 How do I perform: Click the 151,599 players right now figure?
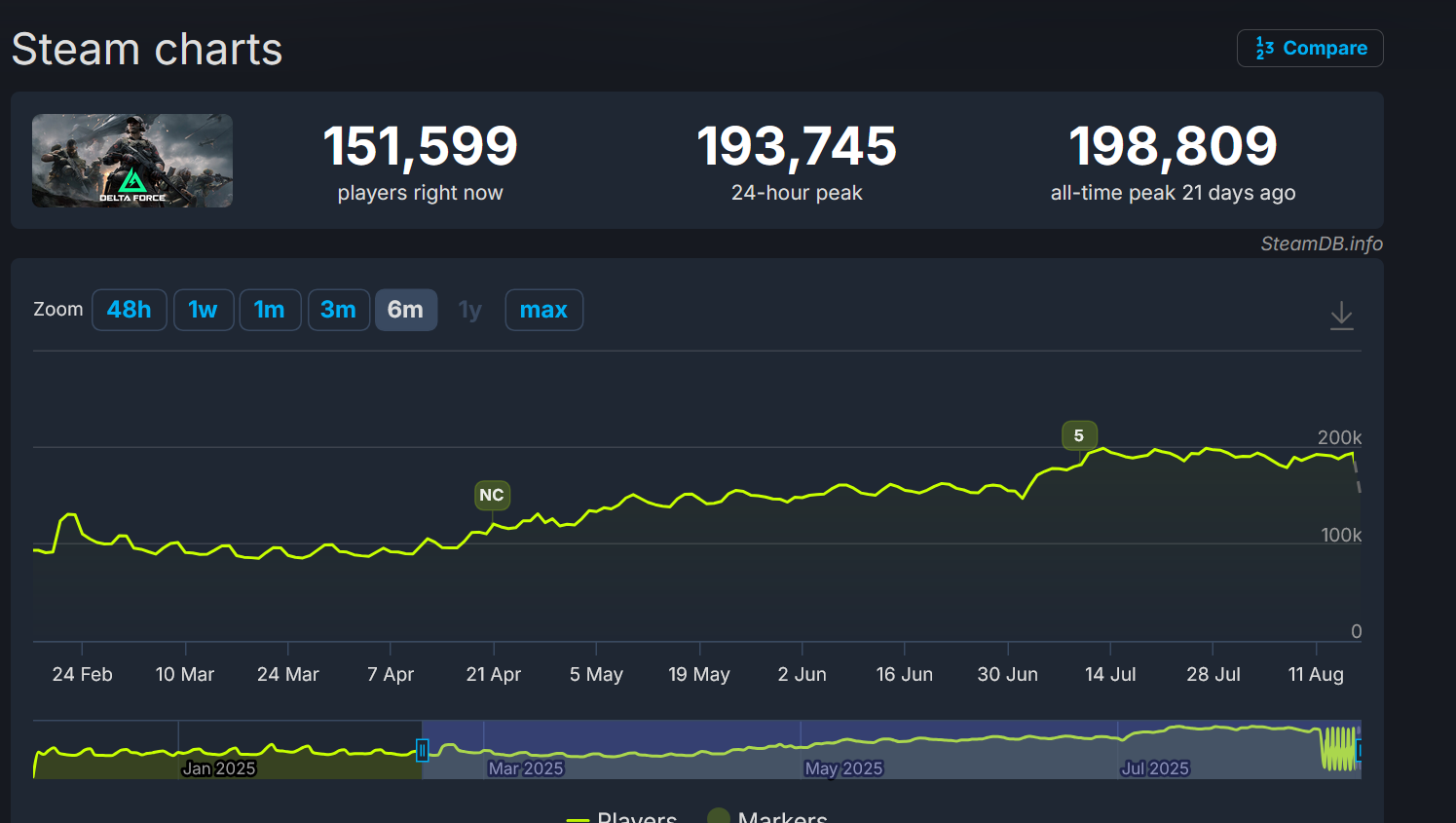click(x=421, y=146)
